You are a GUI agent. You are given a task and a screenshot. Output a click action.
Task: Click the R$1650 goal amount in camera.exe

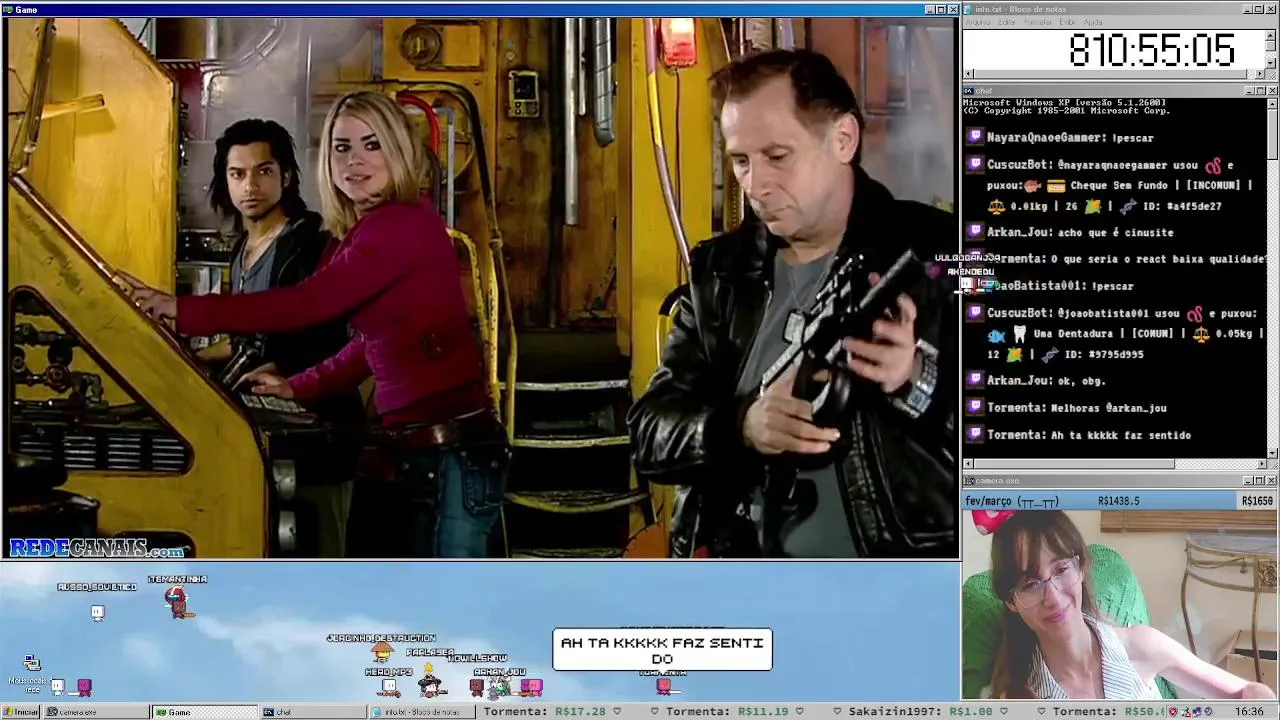(1257, 501)
